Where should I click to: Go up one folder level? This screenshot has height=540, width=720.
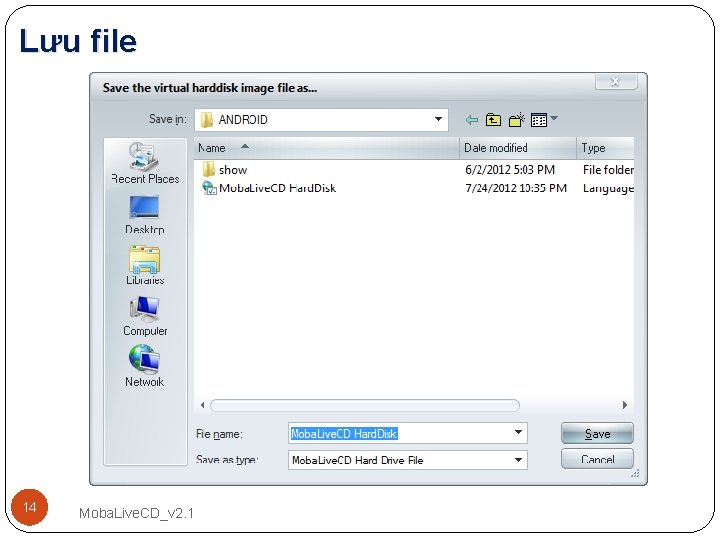pos(493,120)
